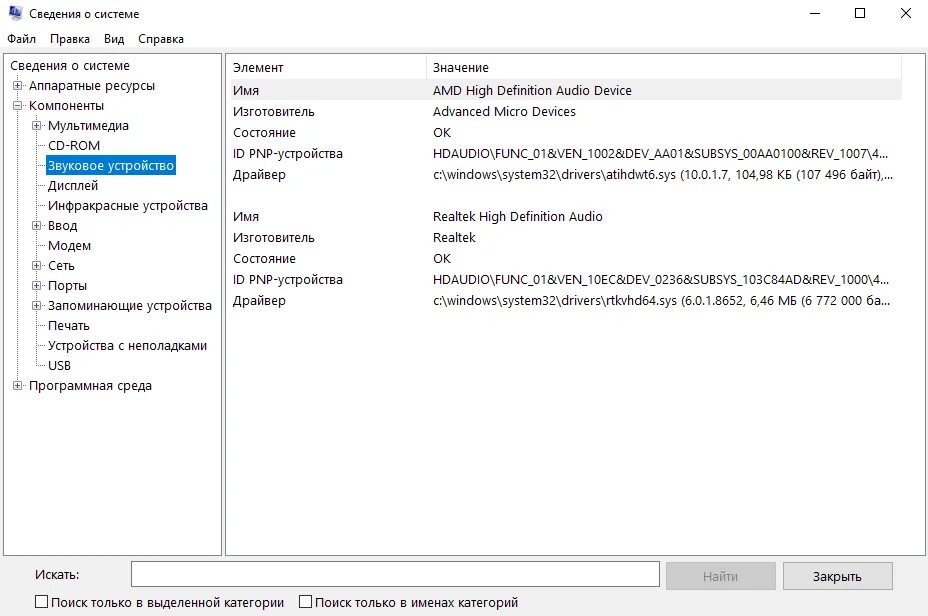Select Звуковое устройство tree item
928x616 pixels.
111,166
